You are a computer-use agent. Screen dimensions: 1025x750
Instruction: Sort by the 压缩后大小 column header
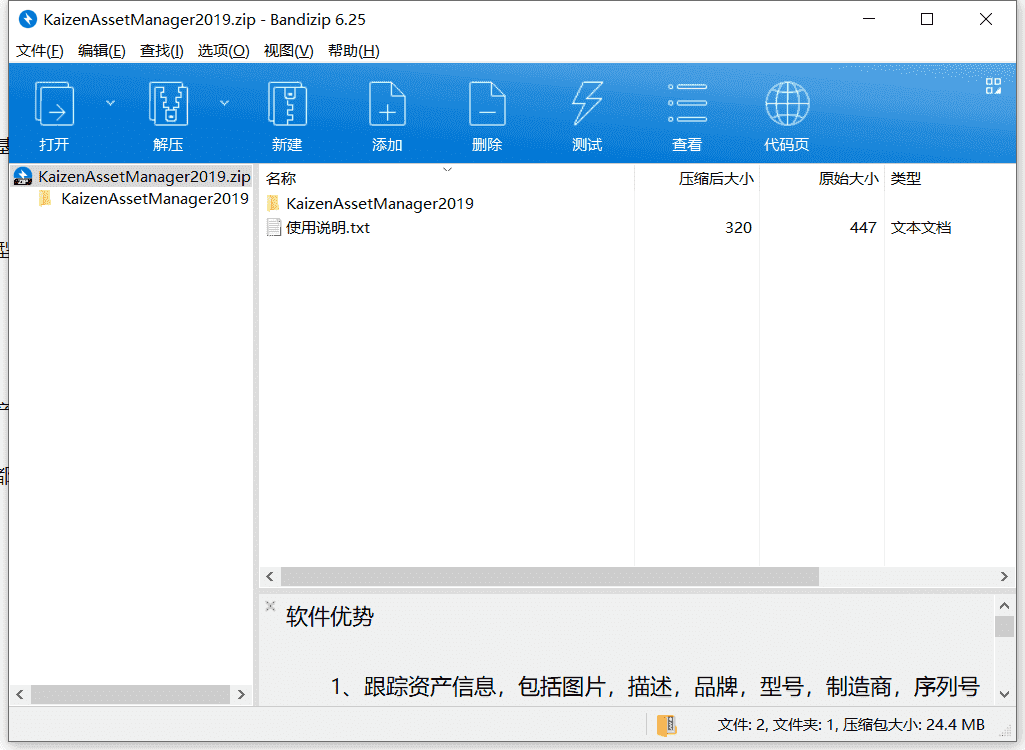[x=697, y=179]
